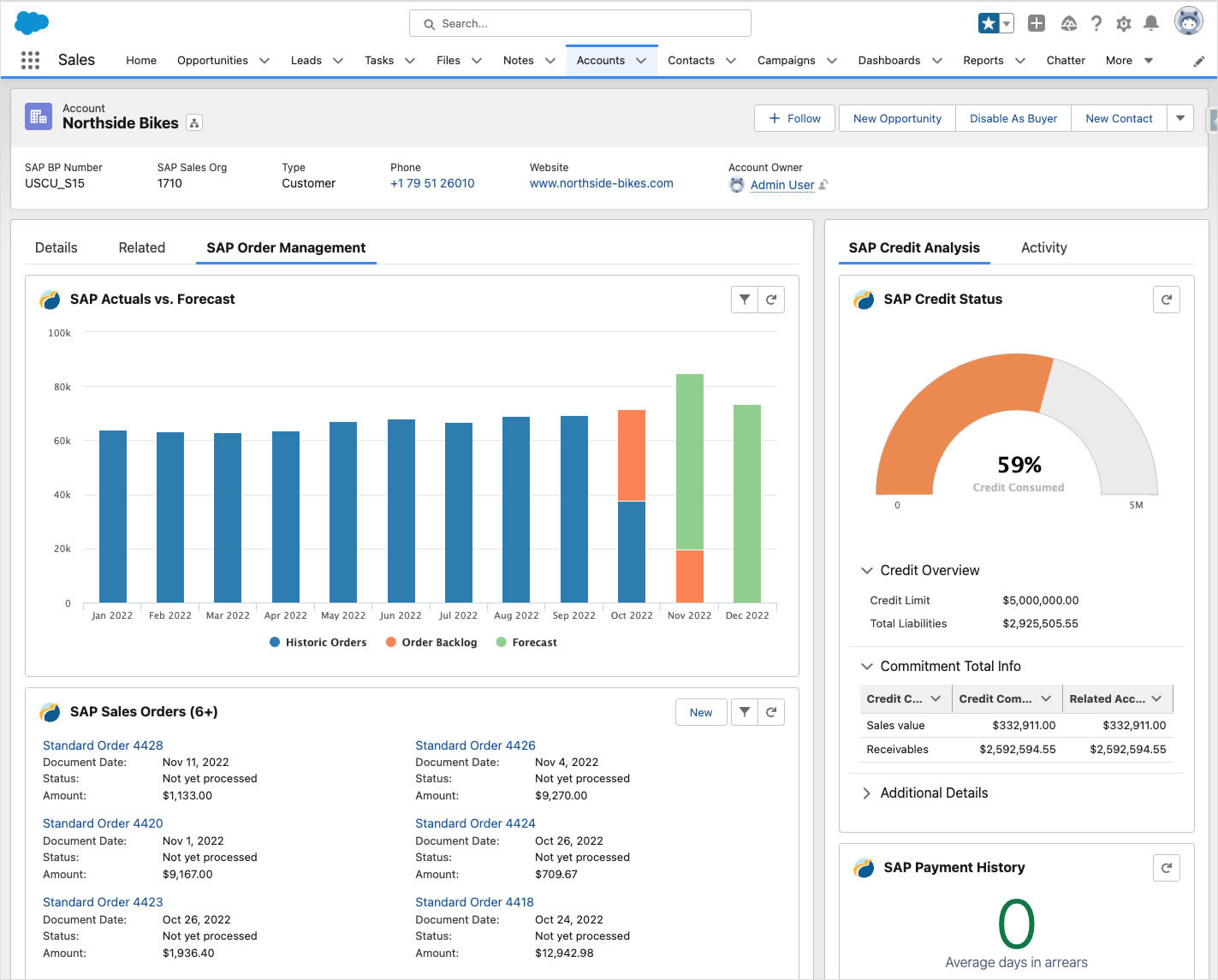1218x980 pixels.
Task: Click the Admin User avatar icon
Action: [x=737, y=185]
